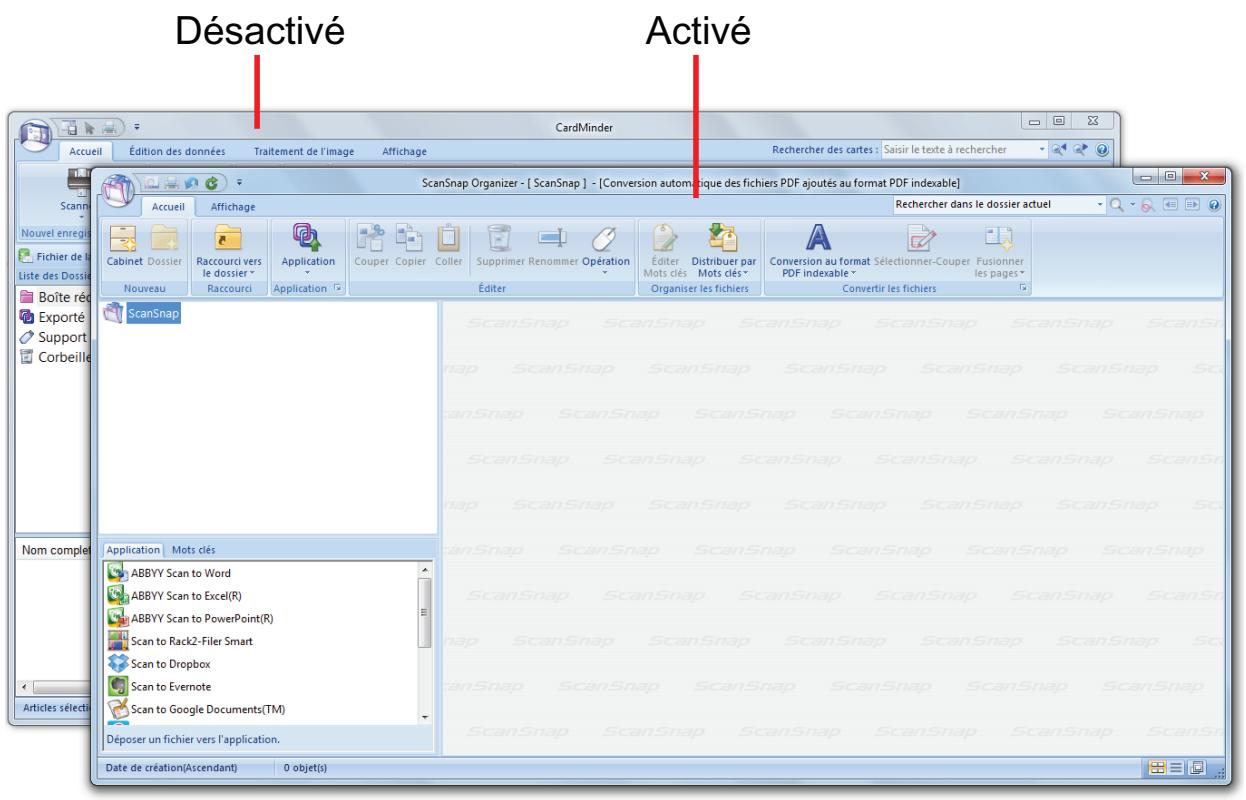Click green refresh icon in Organizer toolbar
This screenshot has height=800, width=1246.
point(211,184)
